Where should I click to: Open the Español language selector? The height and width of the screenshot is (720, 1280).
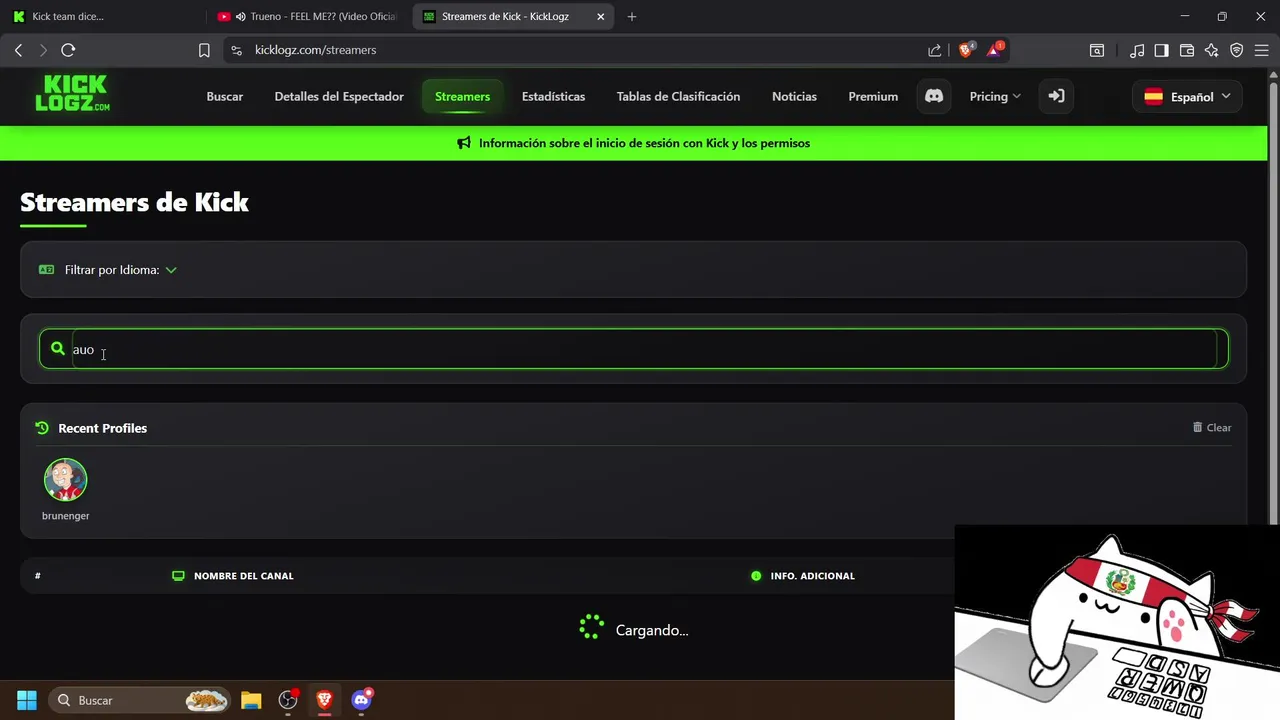1187,97
